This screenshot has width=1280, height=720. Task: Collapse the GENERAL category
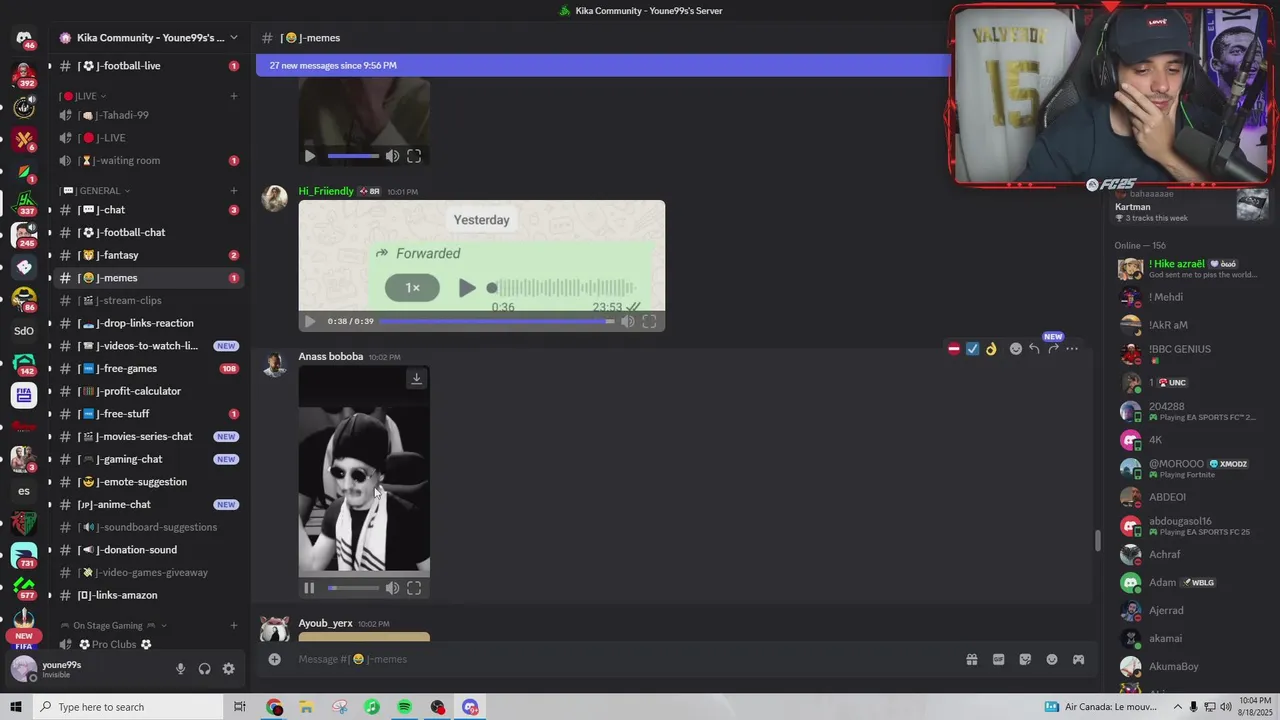96,190
